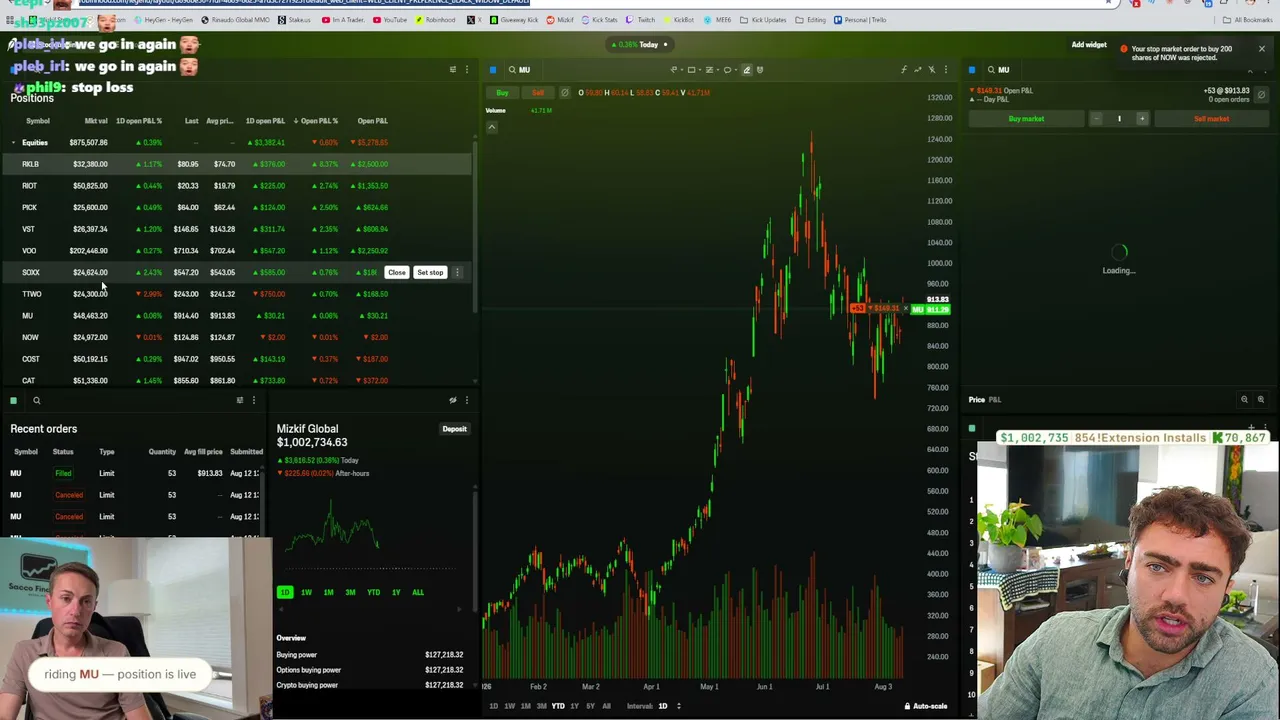Image resolution: width=1280 pixels, height=720 pixels.
Task: Select the 3M range on the main chart
Action: tap(541, 707)
